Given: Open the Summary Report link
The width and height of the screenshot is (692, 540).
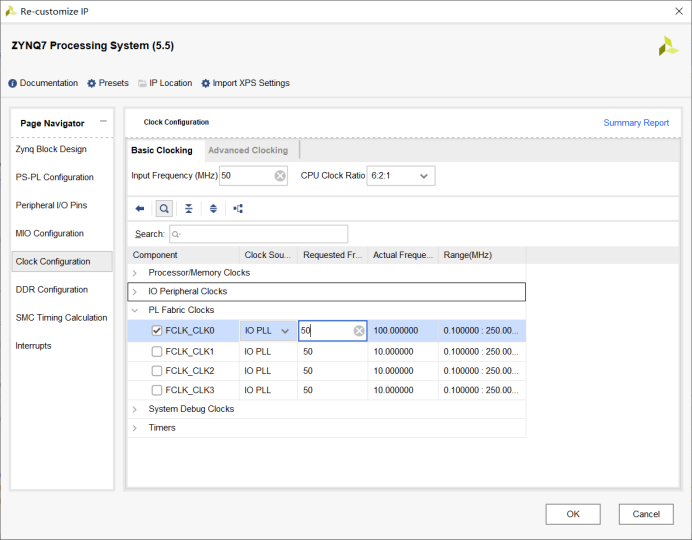Looking at the screenshot, I should pos(636,123).
